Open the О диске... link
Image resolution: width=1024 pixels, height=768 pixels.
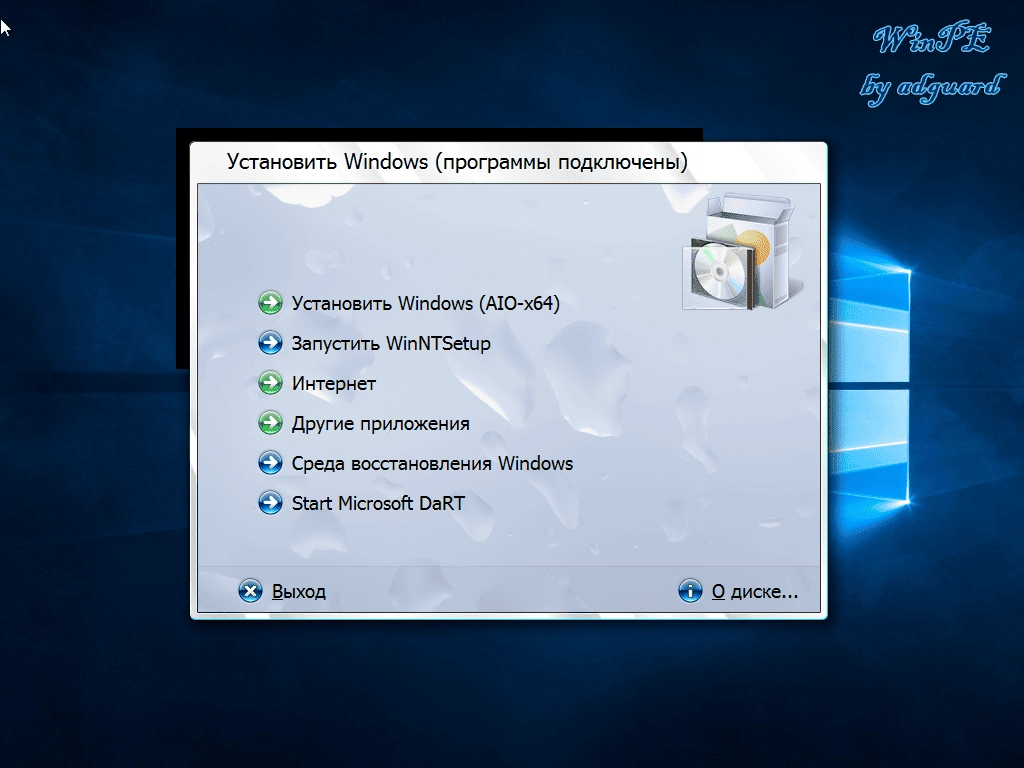(754, 592)
